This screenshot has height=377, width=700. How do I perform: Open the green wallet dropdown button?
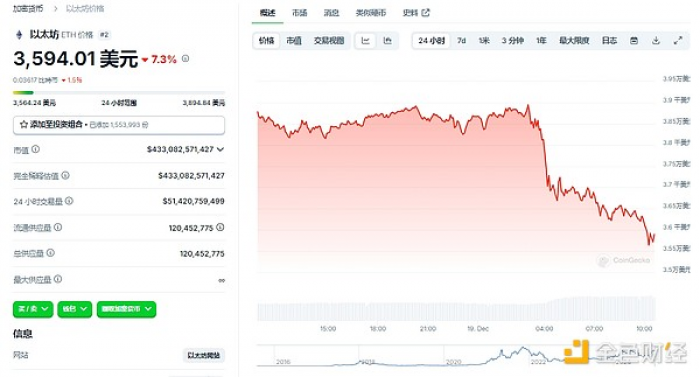75,309
